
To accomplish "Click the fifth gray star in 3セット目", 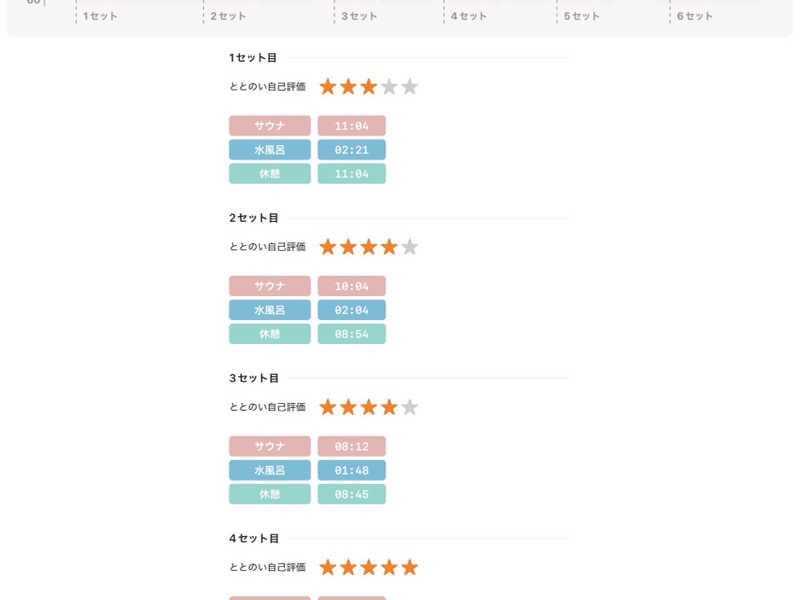I will click(x=409, y=407).
